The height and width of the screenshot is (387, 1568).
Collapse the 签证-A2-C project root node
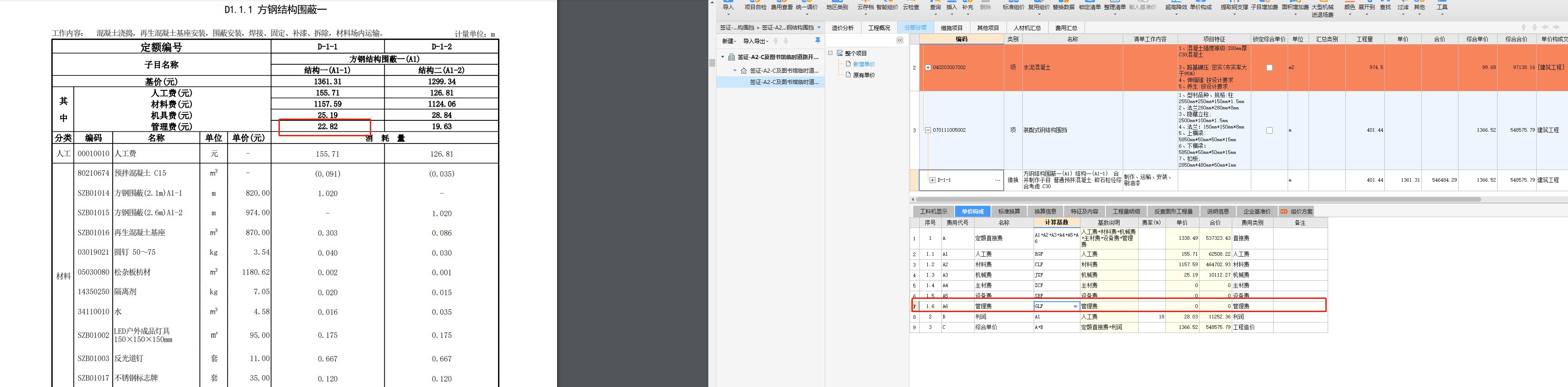coord(722,57)
